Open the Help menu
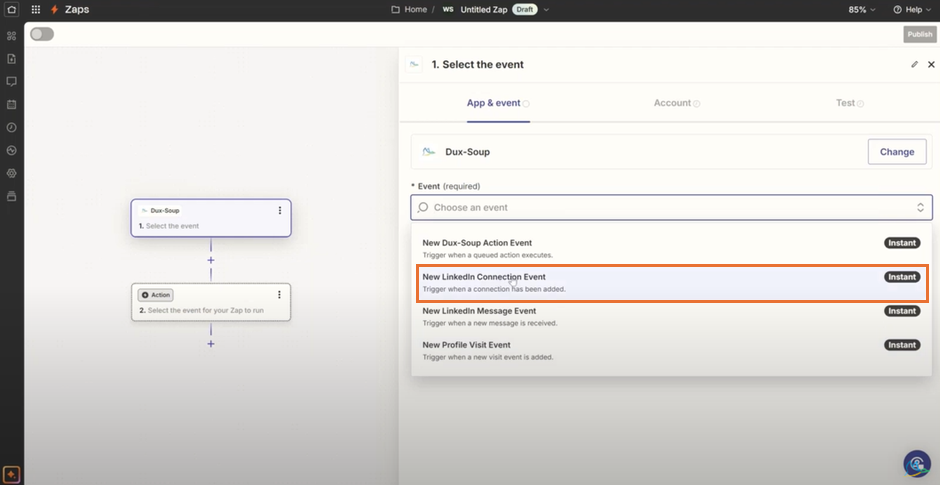 coord(911,10)
